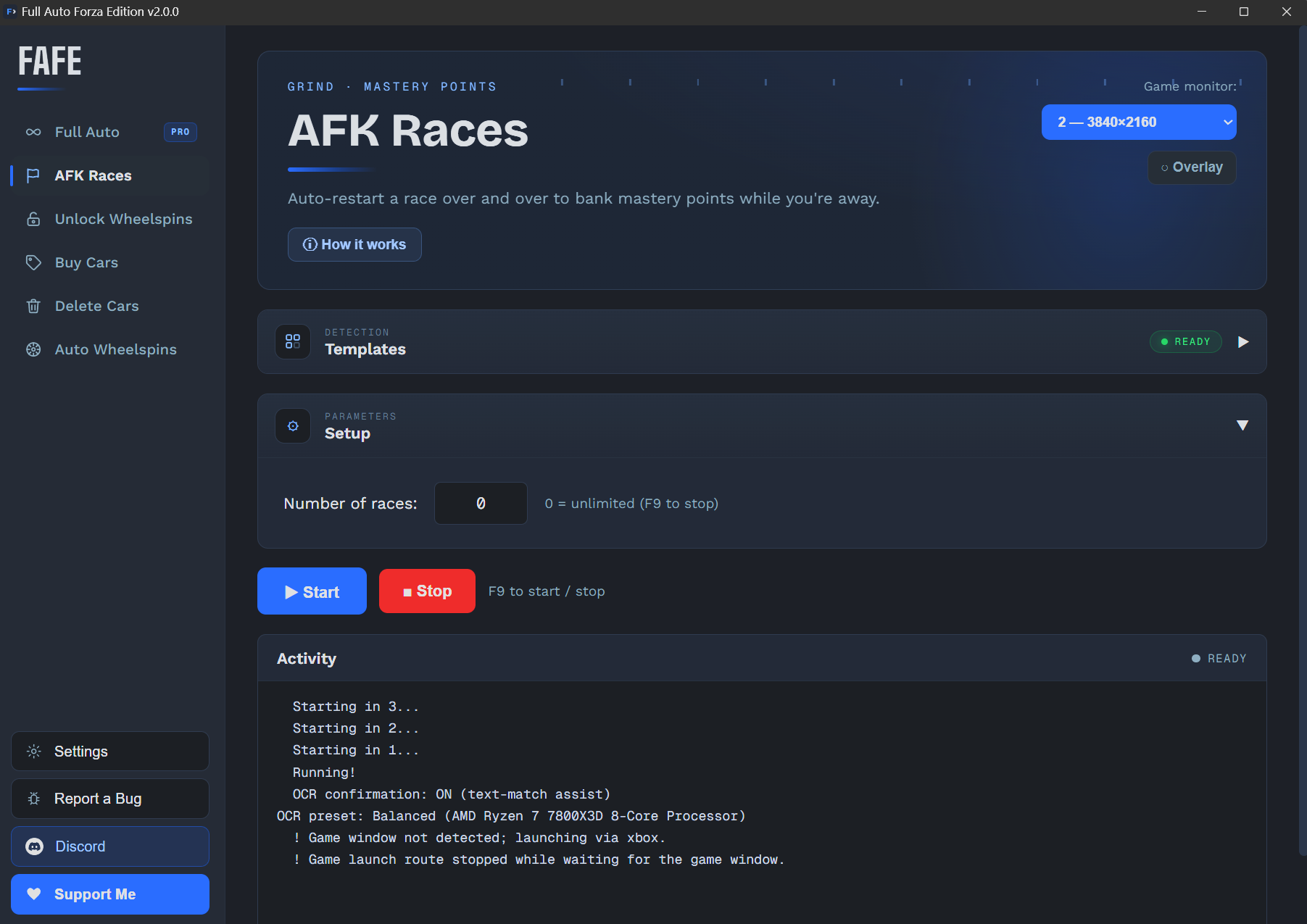Screen dimensions: 1307x924
Task: Click the 'GRIND · MASTERY POINTS' heading
Action: tap(392, 87)
